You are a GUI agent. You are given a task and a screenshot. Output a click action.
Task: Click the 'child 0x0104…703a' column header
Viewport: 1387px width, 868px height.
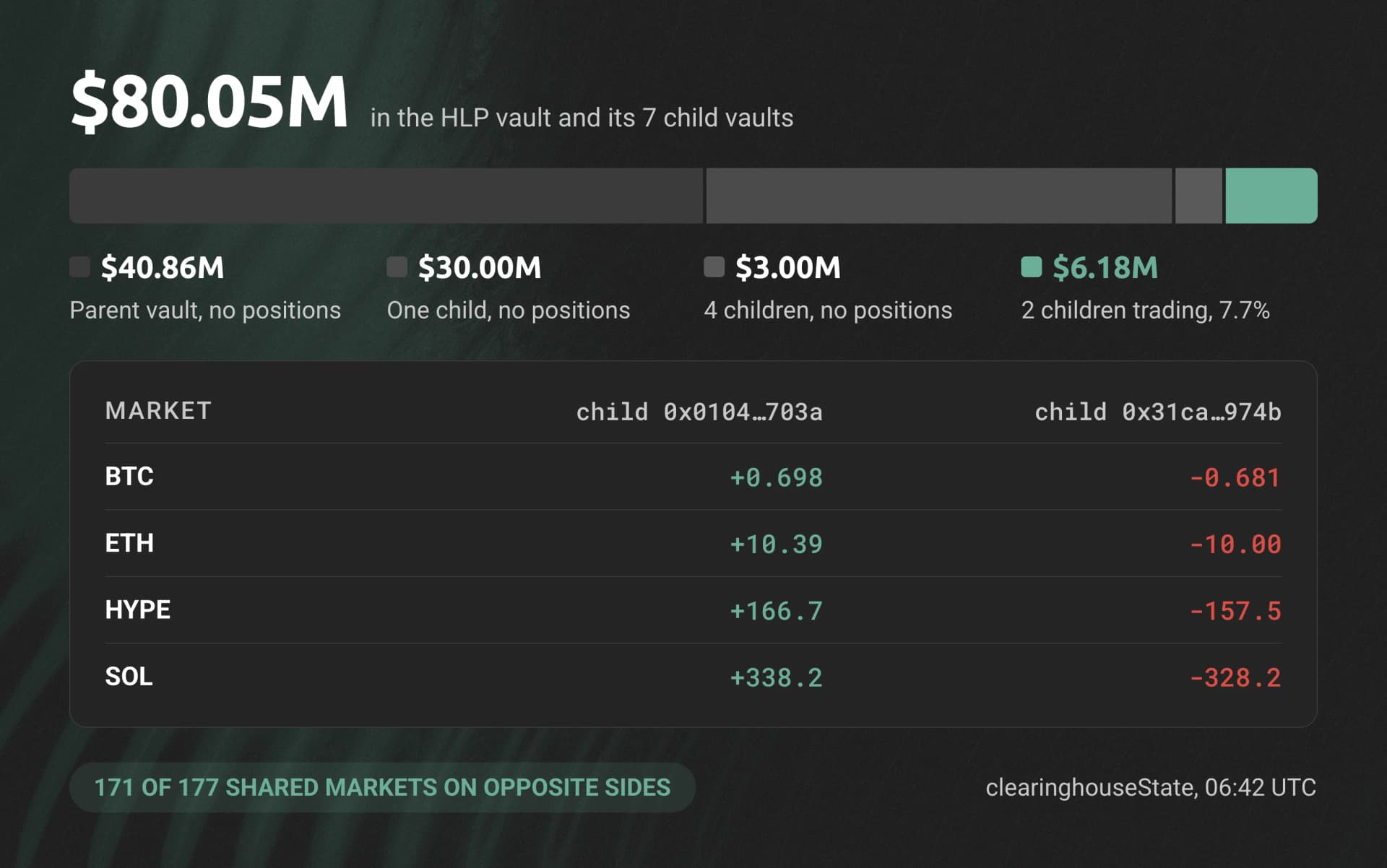(699, 412)
